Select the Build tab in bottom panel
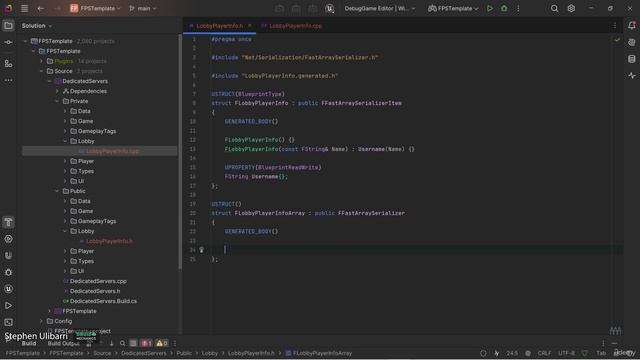Image resolution: width=640 pixels, height=360 pixels. pos(29,343)
